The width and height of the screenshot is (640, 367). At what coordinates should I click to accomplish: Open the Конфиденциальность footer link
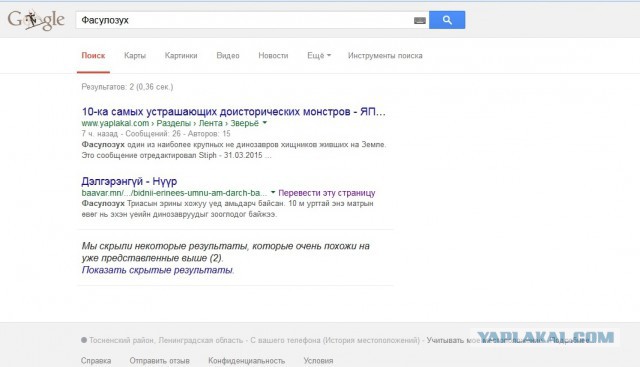click(247, 361)
